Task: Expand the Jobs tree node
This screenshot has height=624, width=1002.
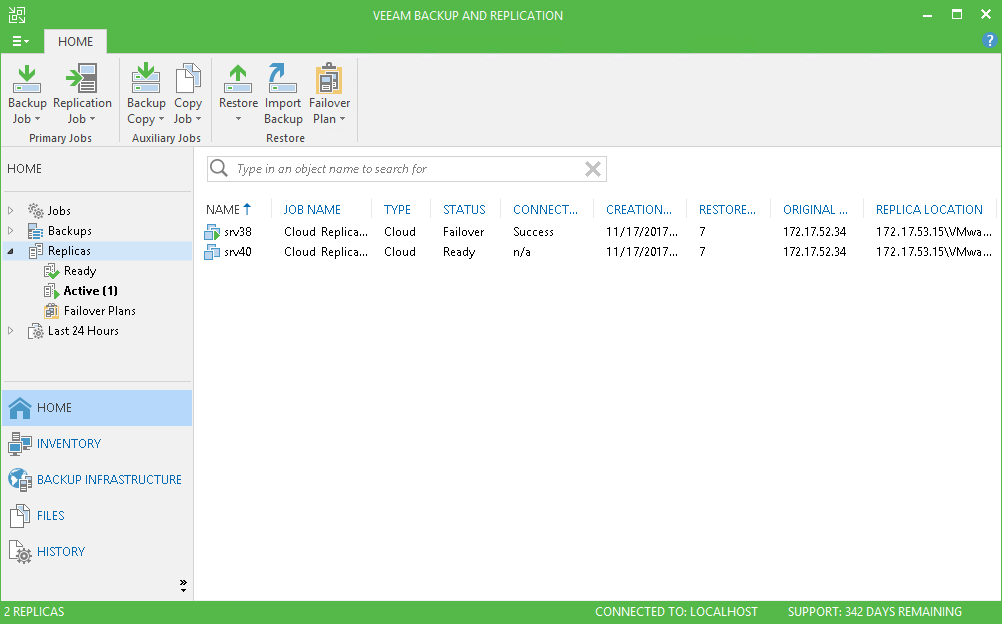Action: 10,210
